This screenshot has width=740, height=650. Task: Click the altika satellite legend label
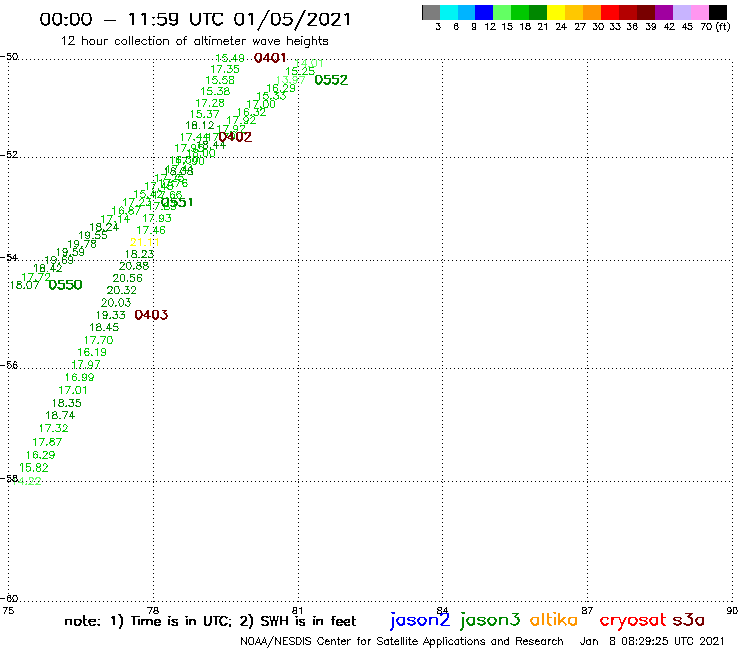554,619
